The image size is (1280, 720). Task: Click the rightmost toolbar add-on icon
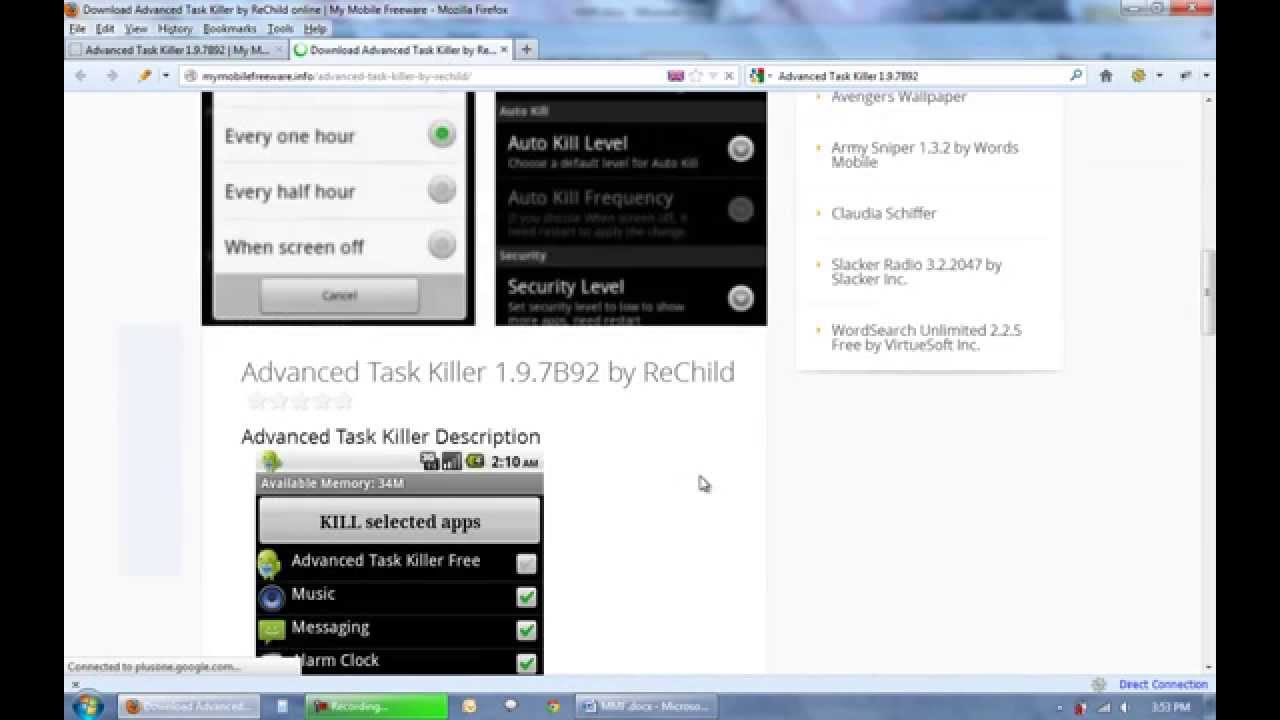[x=1186, y=75]
